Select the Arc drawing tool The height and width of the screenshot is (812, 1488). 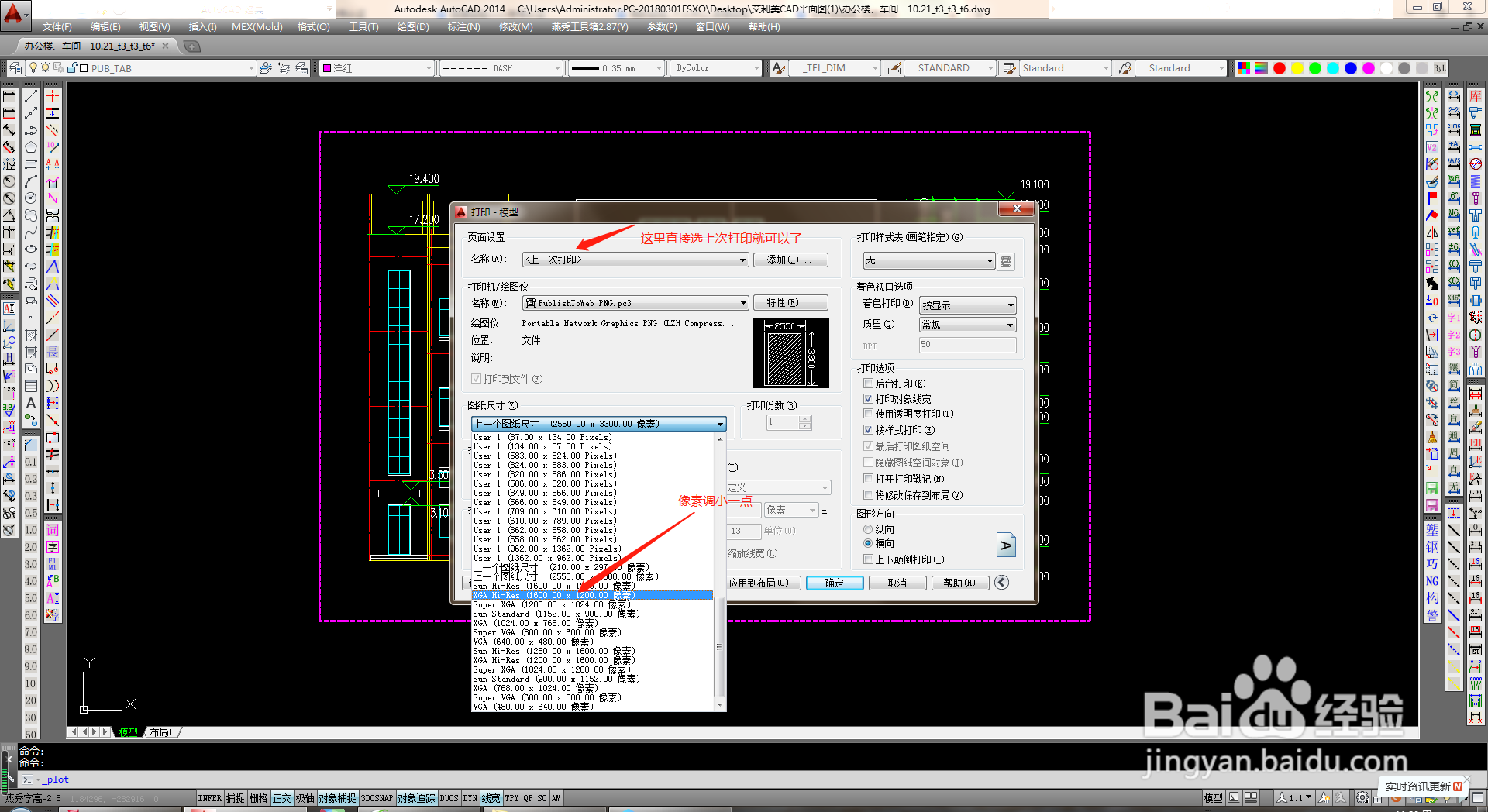click(31, 181)
